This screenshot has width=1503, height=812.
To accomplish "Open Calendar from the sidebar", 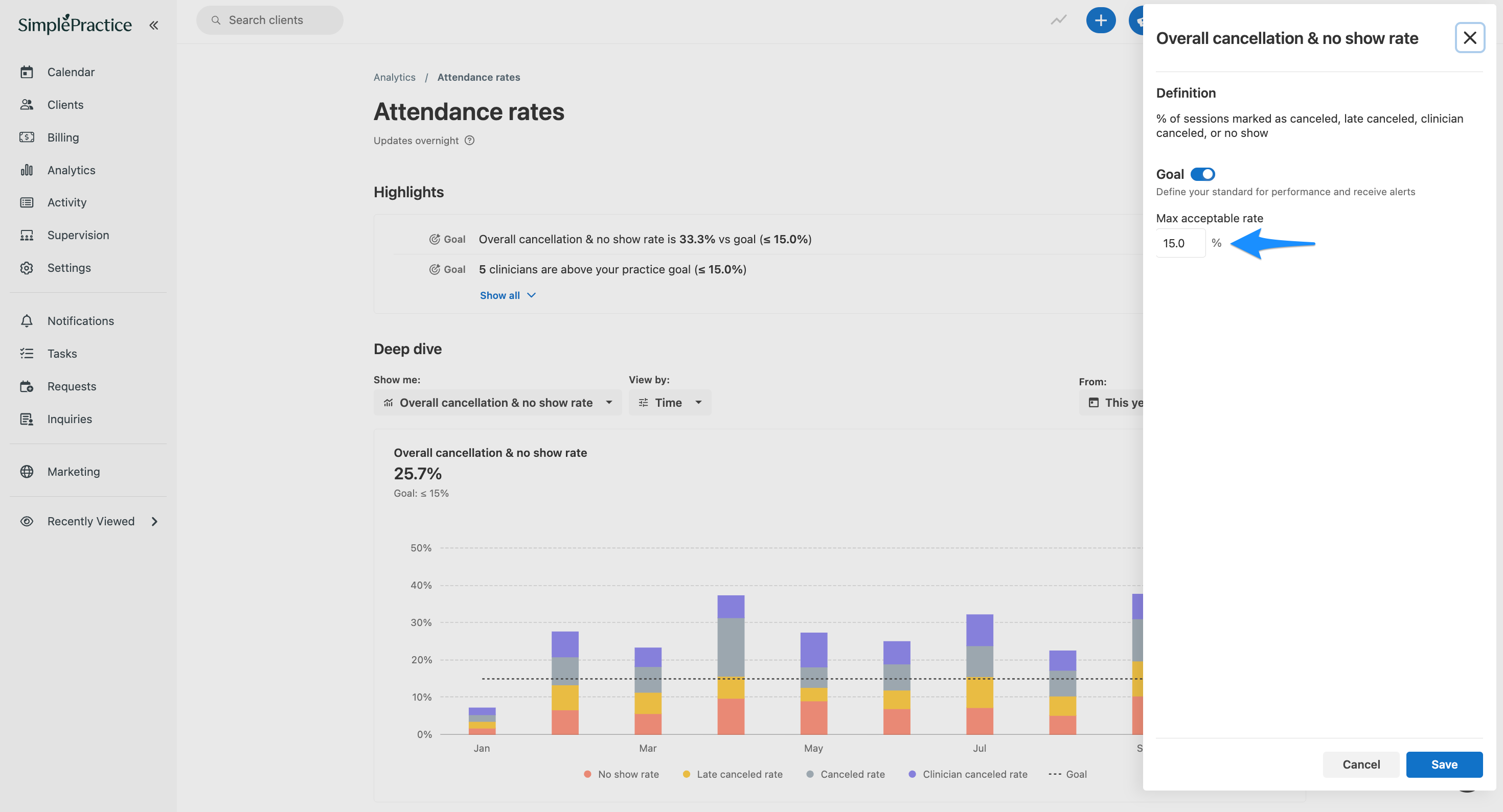I will [x=71, y=72].
